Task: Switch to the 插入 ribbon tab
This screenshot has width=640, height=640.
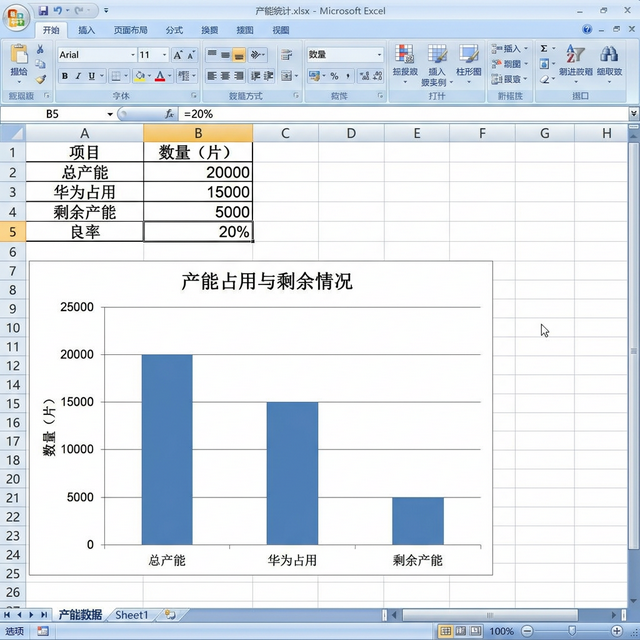Action: 87,31
